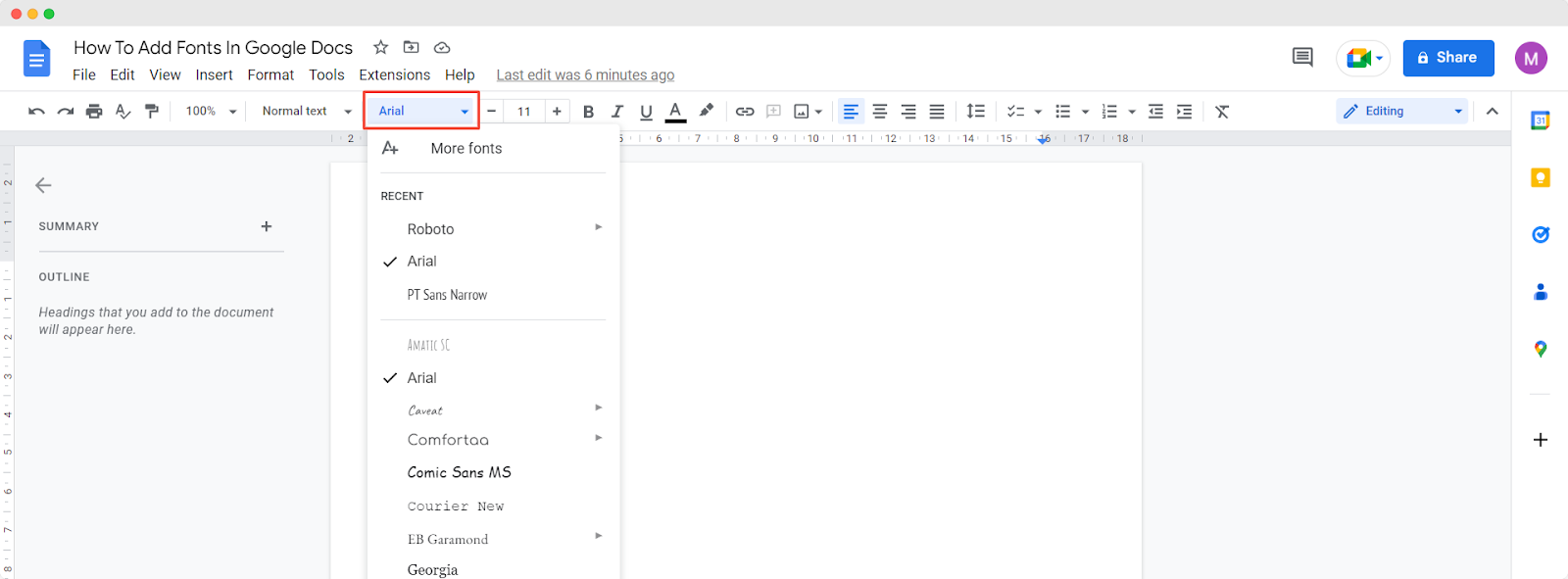Open the highlight color picker

pyautogui.click(x=706, y=111)
